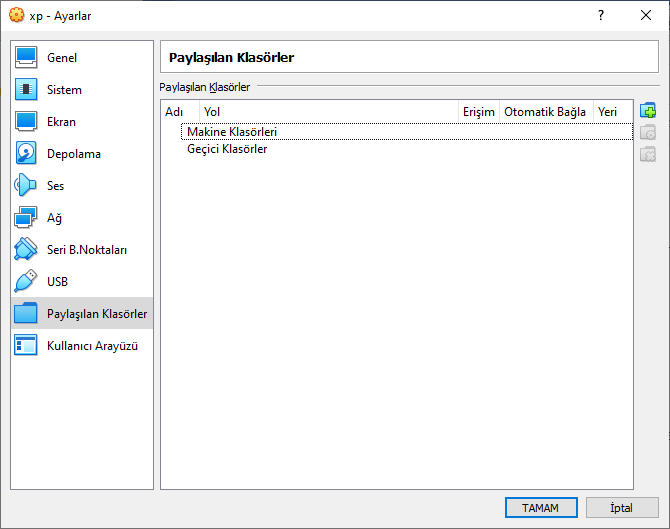
Task: Click the VirtualBox gear icon in title bar
Action: [x=16, y=15]
